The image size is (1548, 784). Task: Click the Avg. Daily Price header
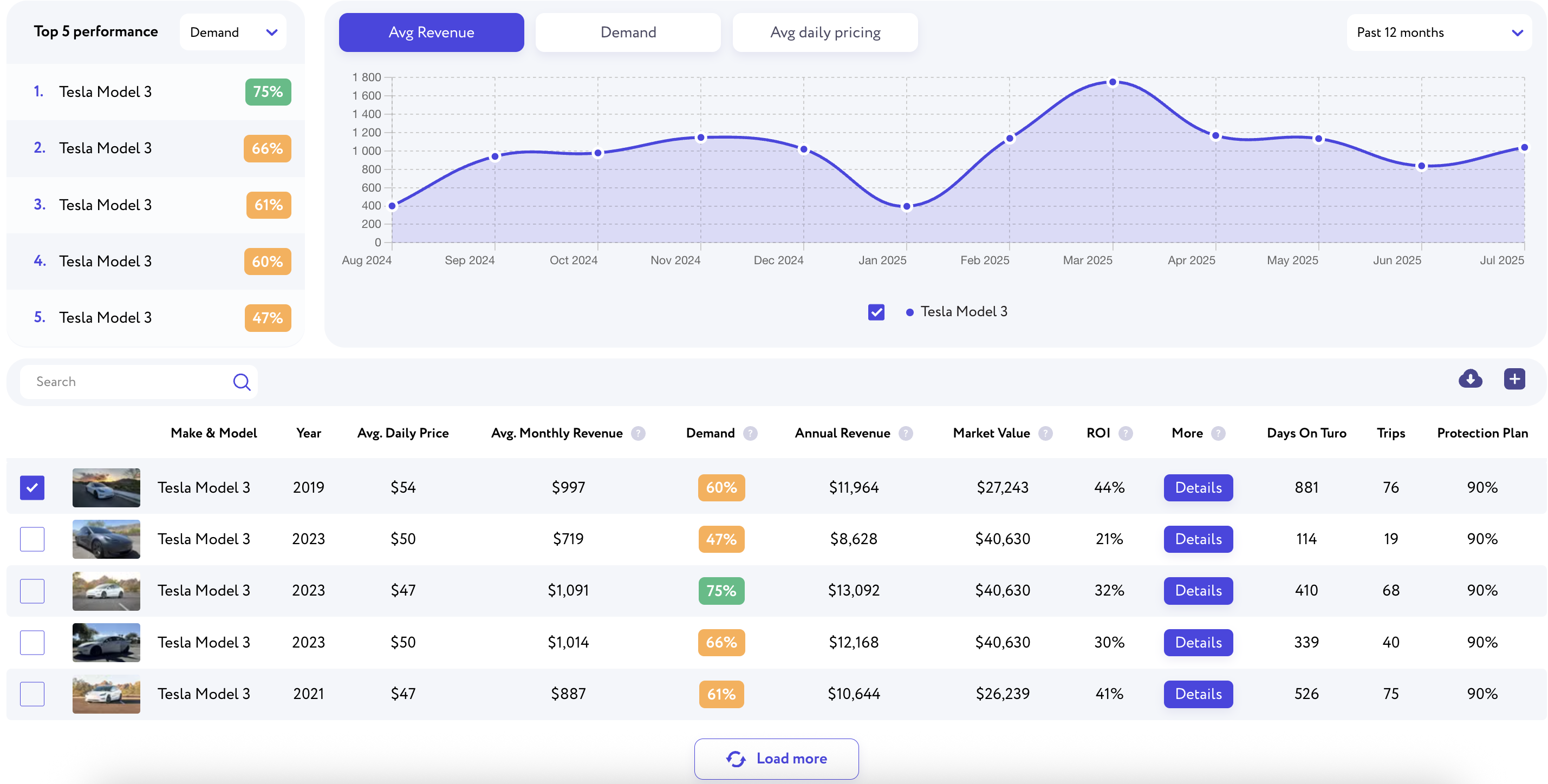tap(402, 433)
